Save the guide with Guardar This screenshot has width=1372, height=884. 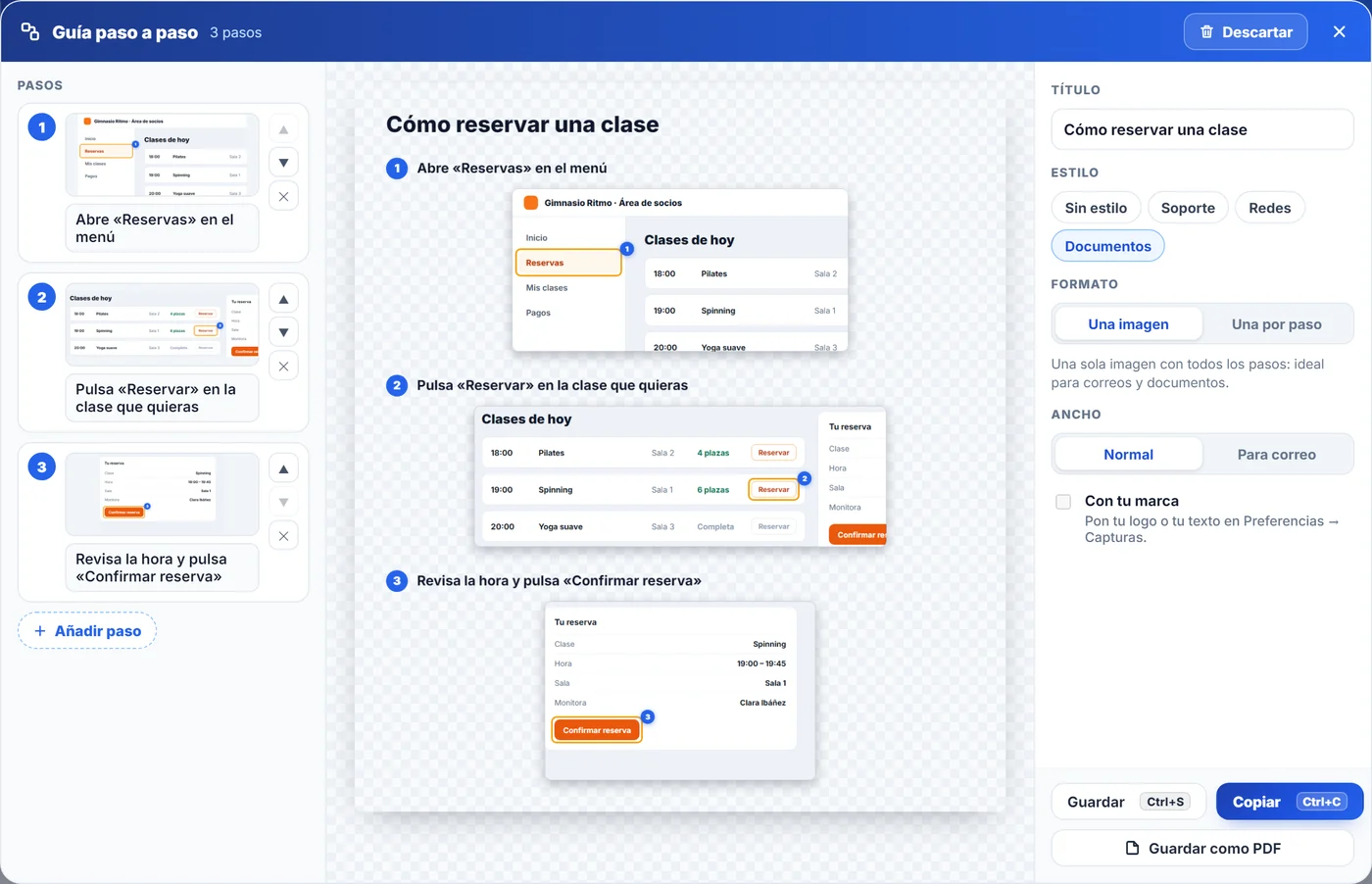pos(1130,802)
